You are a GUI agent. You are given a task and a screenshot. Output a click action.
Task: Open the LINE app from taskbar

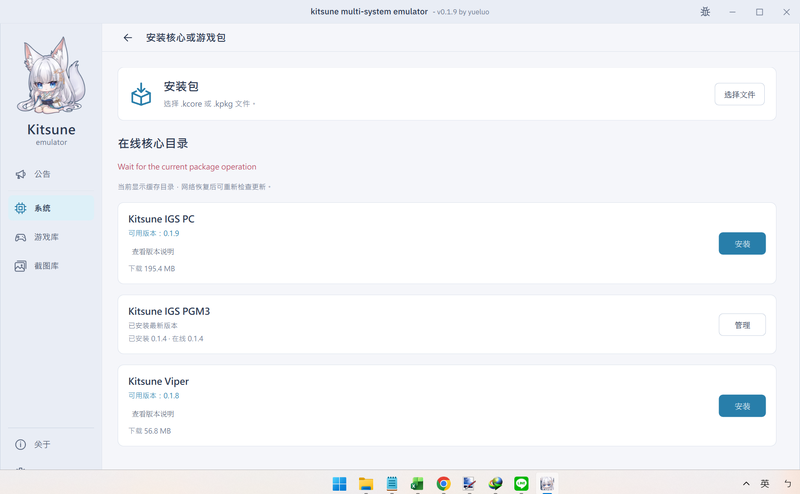521,483
